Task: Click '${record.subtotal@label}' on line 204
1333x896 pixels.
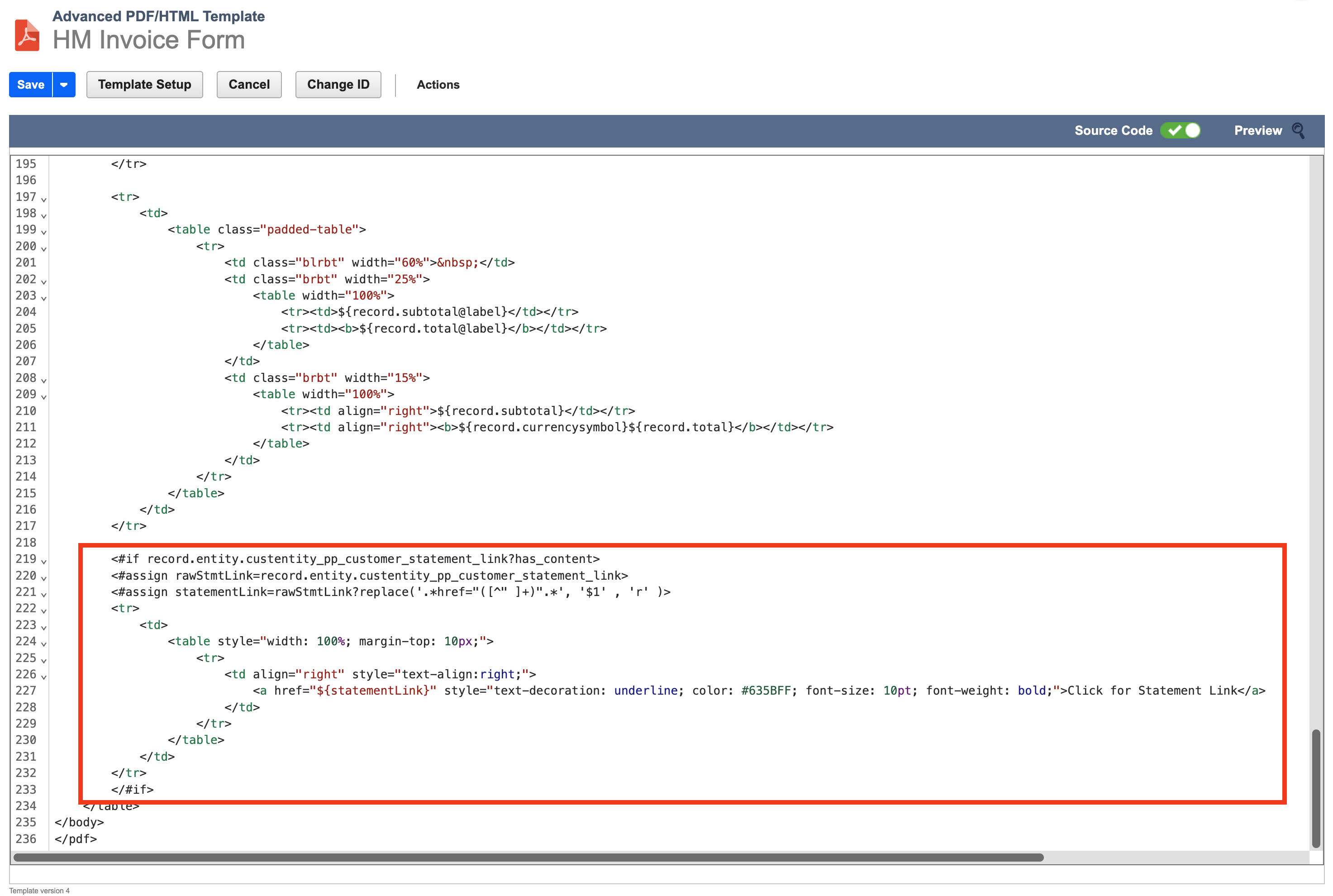Action: (x=422, y=312)
